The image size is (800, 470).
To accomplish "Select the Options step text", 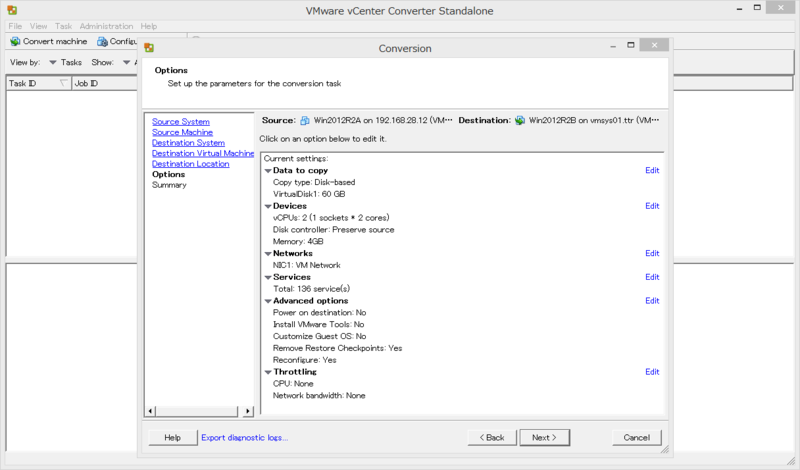I will coord(168,175).
